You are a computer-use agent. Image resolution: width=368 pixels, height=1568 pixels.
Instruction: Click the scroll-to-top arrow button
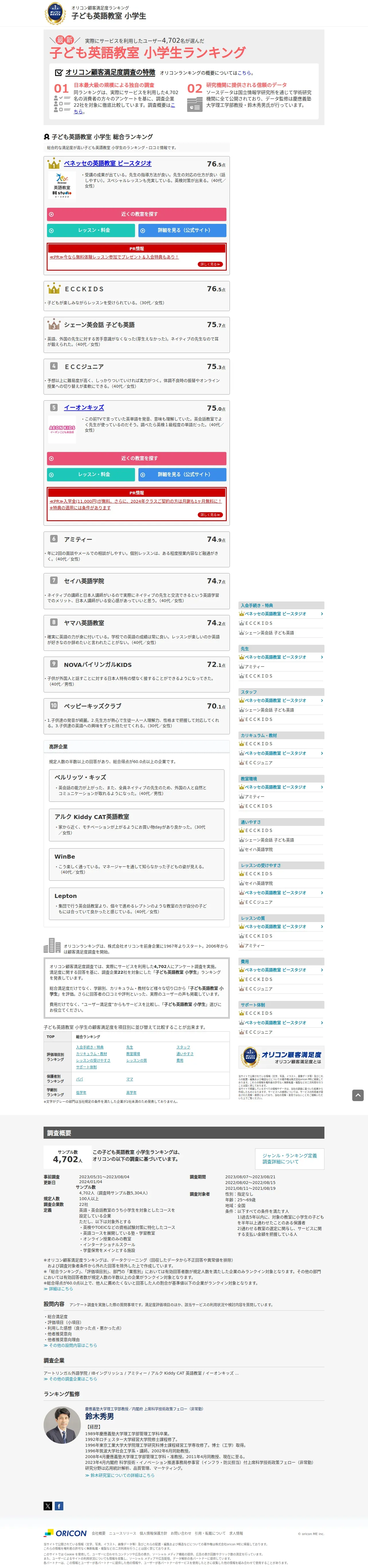[358, 1095]
